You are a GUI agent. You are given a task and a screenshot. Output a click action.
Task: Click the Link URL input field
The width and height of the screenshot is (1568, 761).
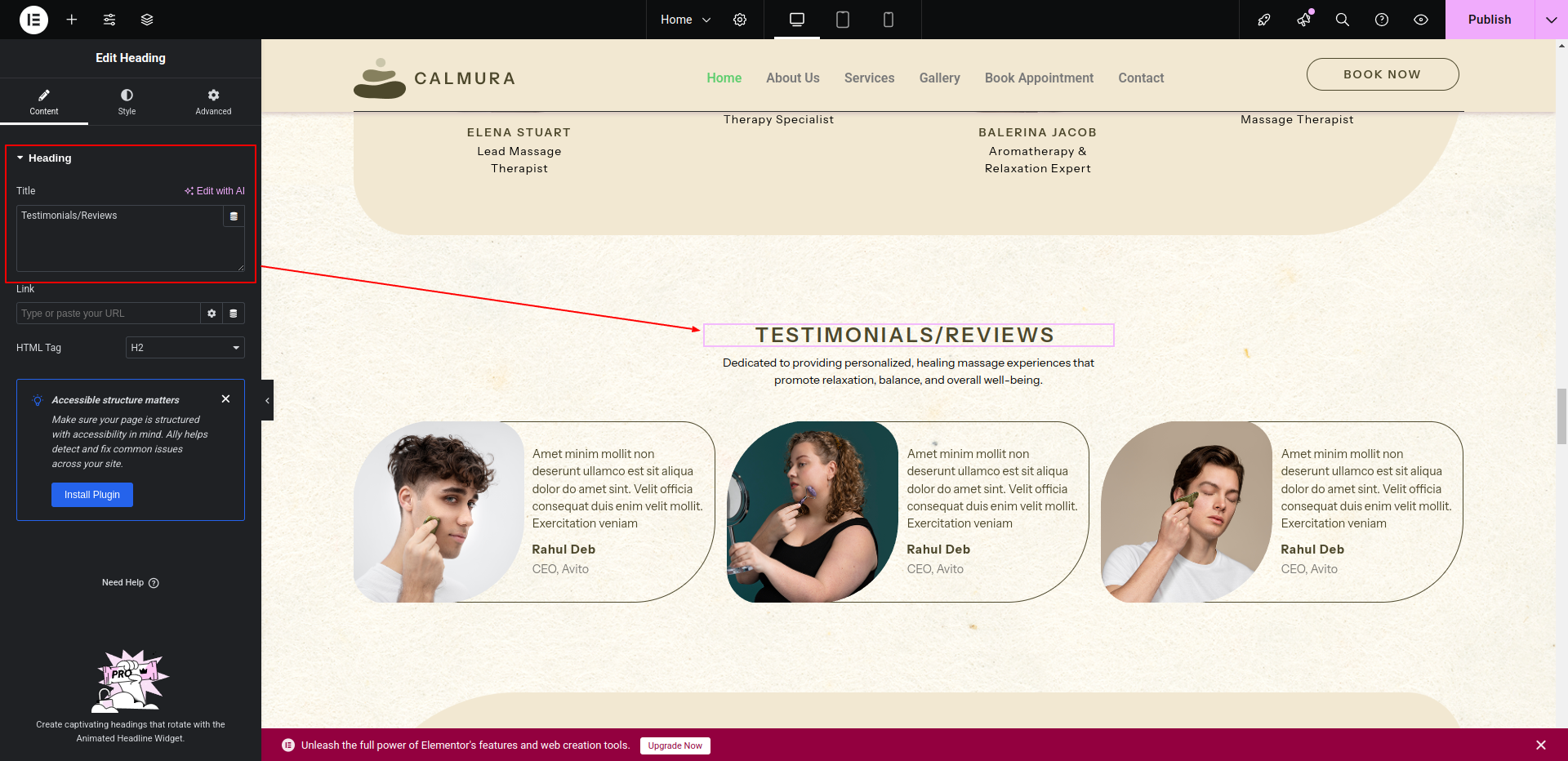coord(108,314)
